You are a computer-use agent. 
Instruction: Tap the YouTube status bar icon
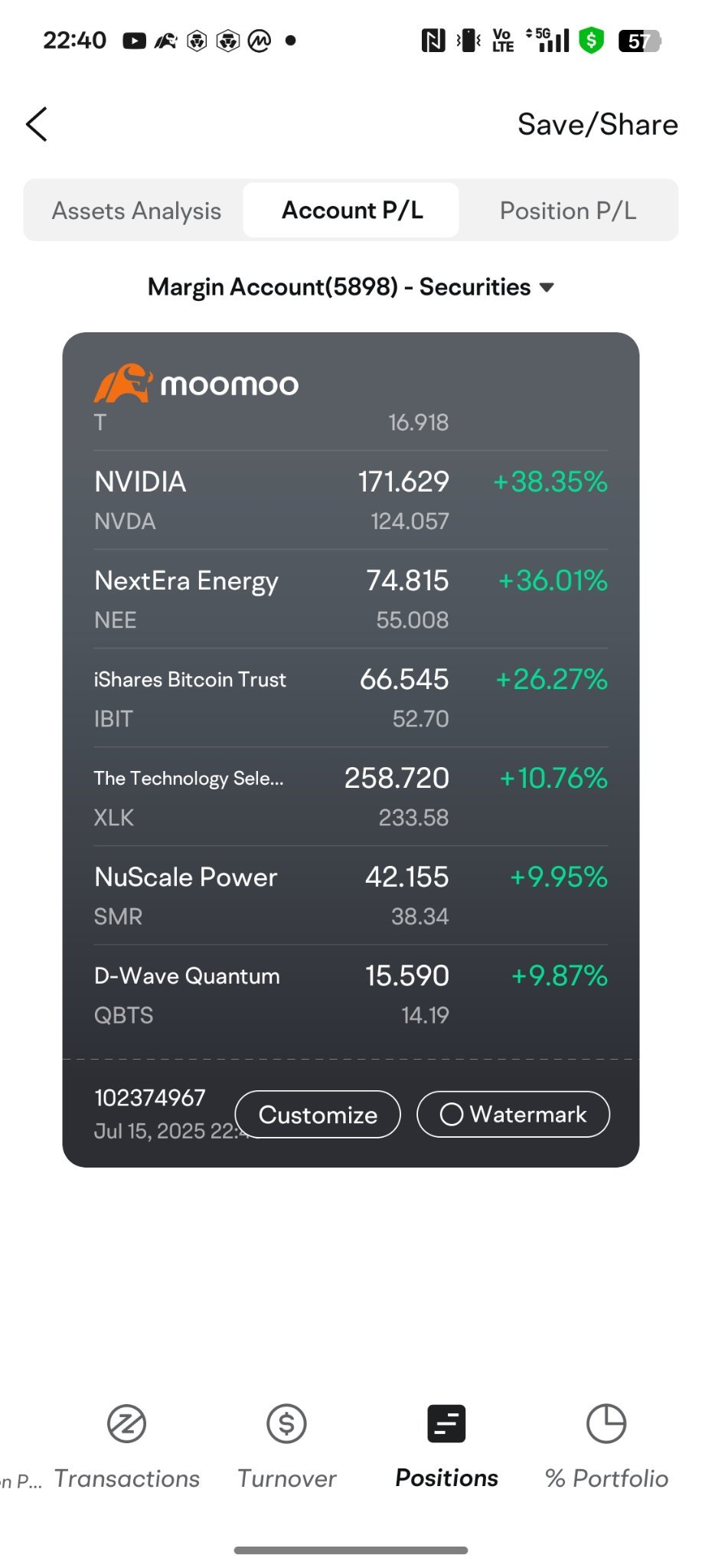point(134,41)
